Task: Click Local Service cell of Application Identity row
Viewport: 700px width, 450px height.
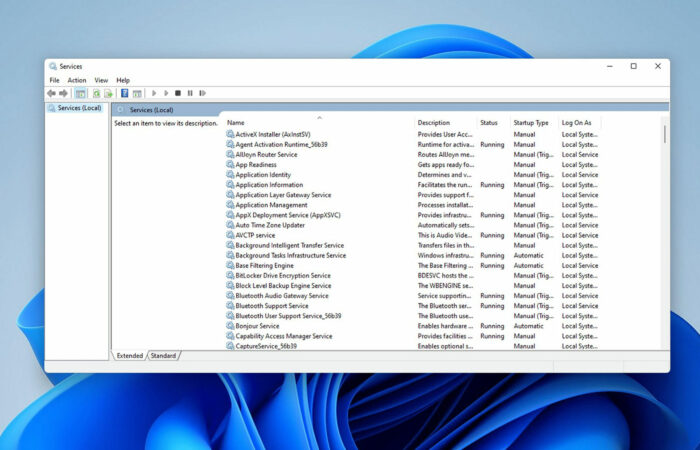Action: [x=579, y=175]
